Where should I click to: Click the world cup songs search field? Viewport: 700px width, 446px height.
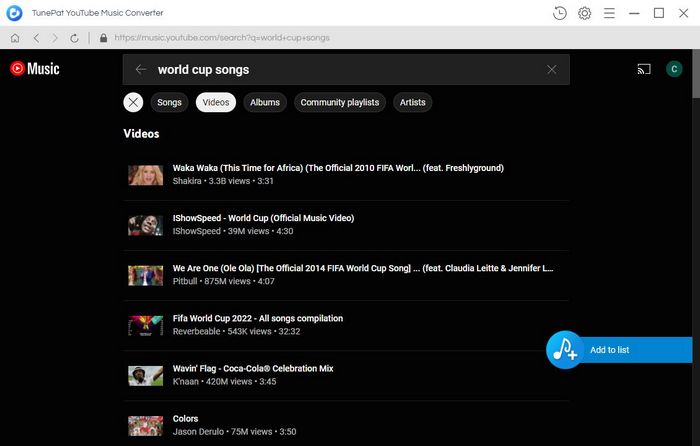tap(346, 70)
